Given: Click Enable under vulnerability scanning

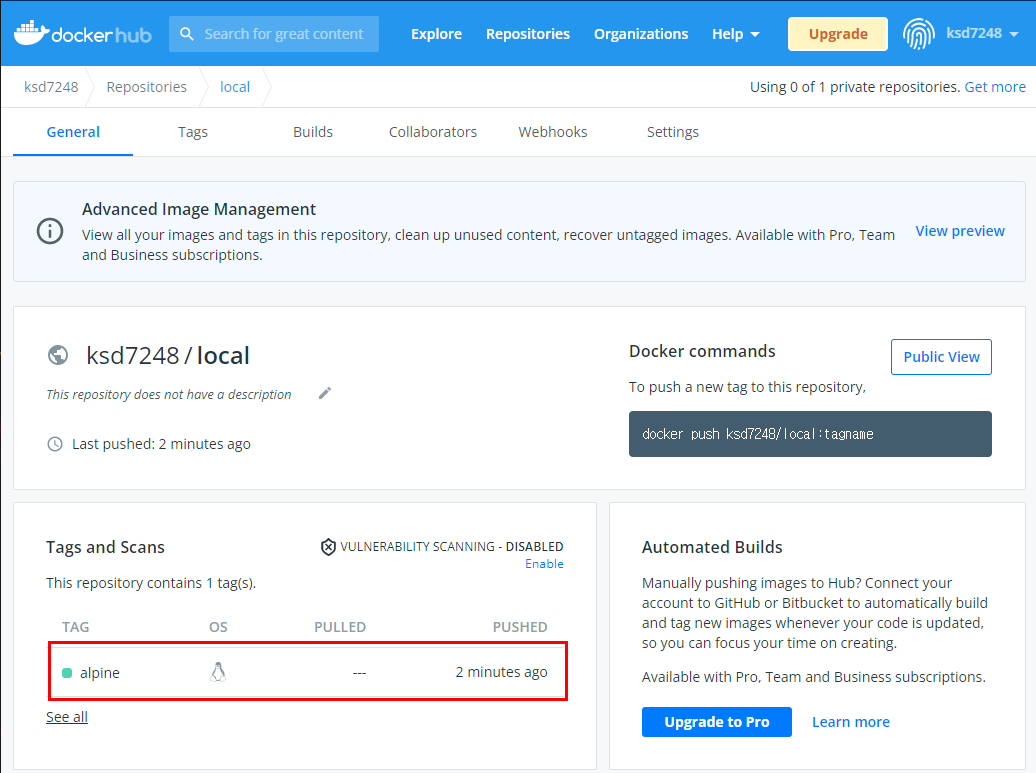Looking at the screenshot, I should [x=544, y=564].
